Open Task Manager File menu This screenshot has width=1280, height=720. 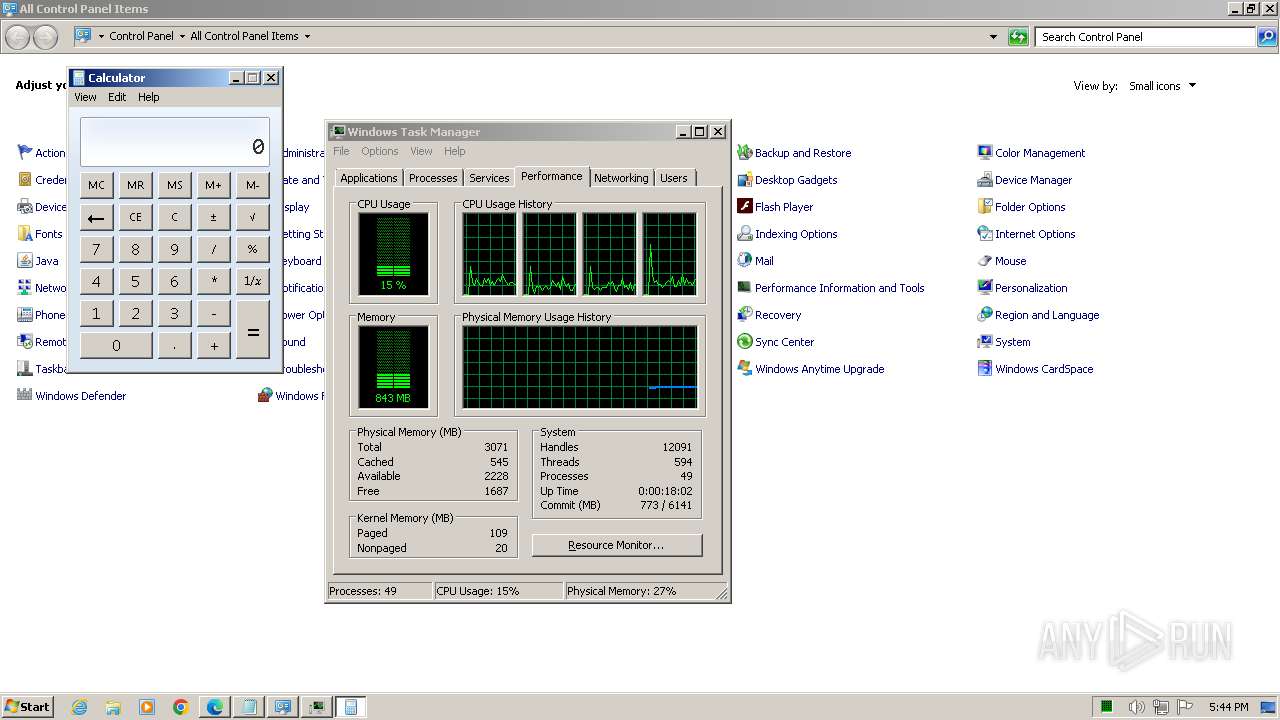click(x=341, y=151)
